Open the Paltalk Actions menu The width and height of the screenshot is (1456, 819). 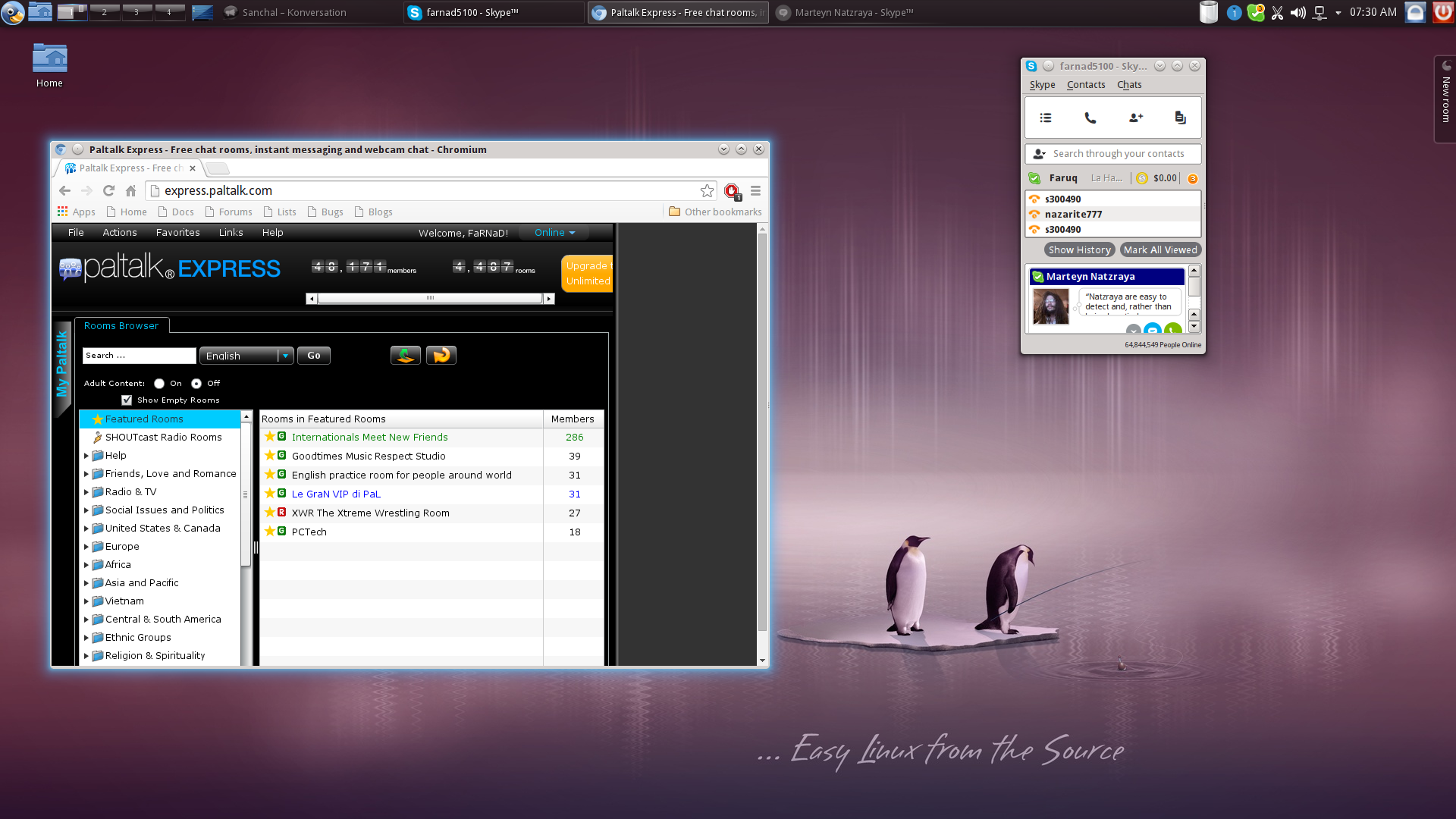[120, 233]
